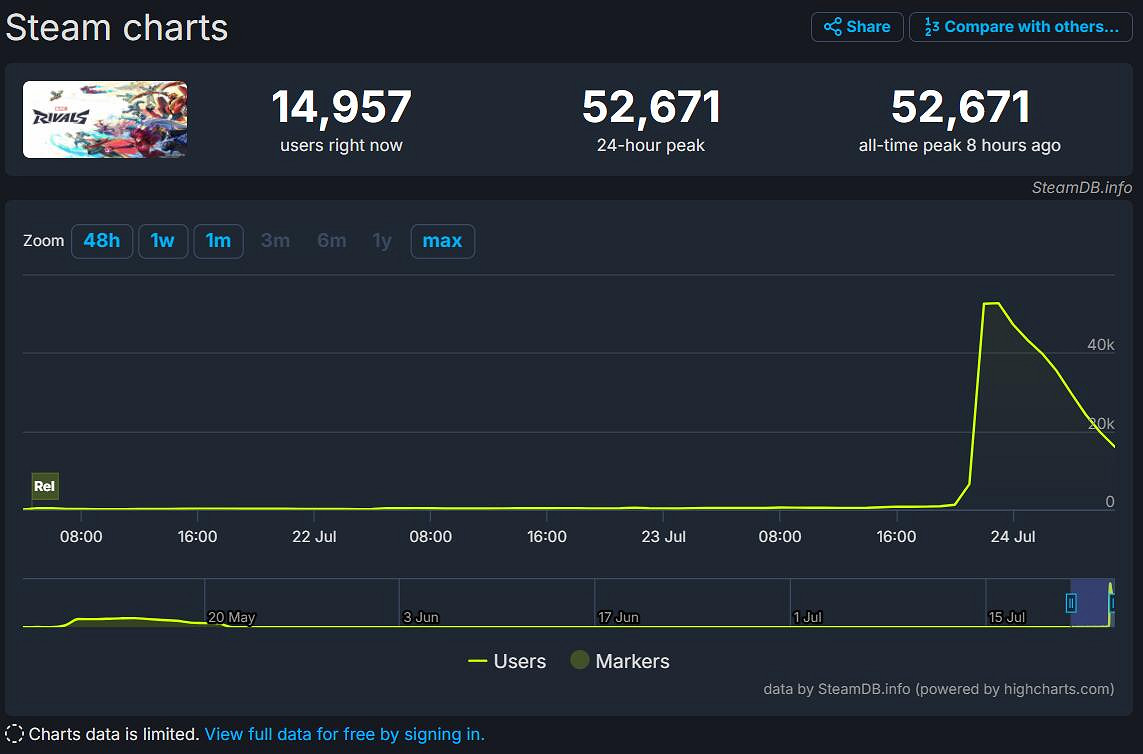Click the left navigator range handle
The image size is (1143, 754).
point(1071,602)
